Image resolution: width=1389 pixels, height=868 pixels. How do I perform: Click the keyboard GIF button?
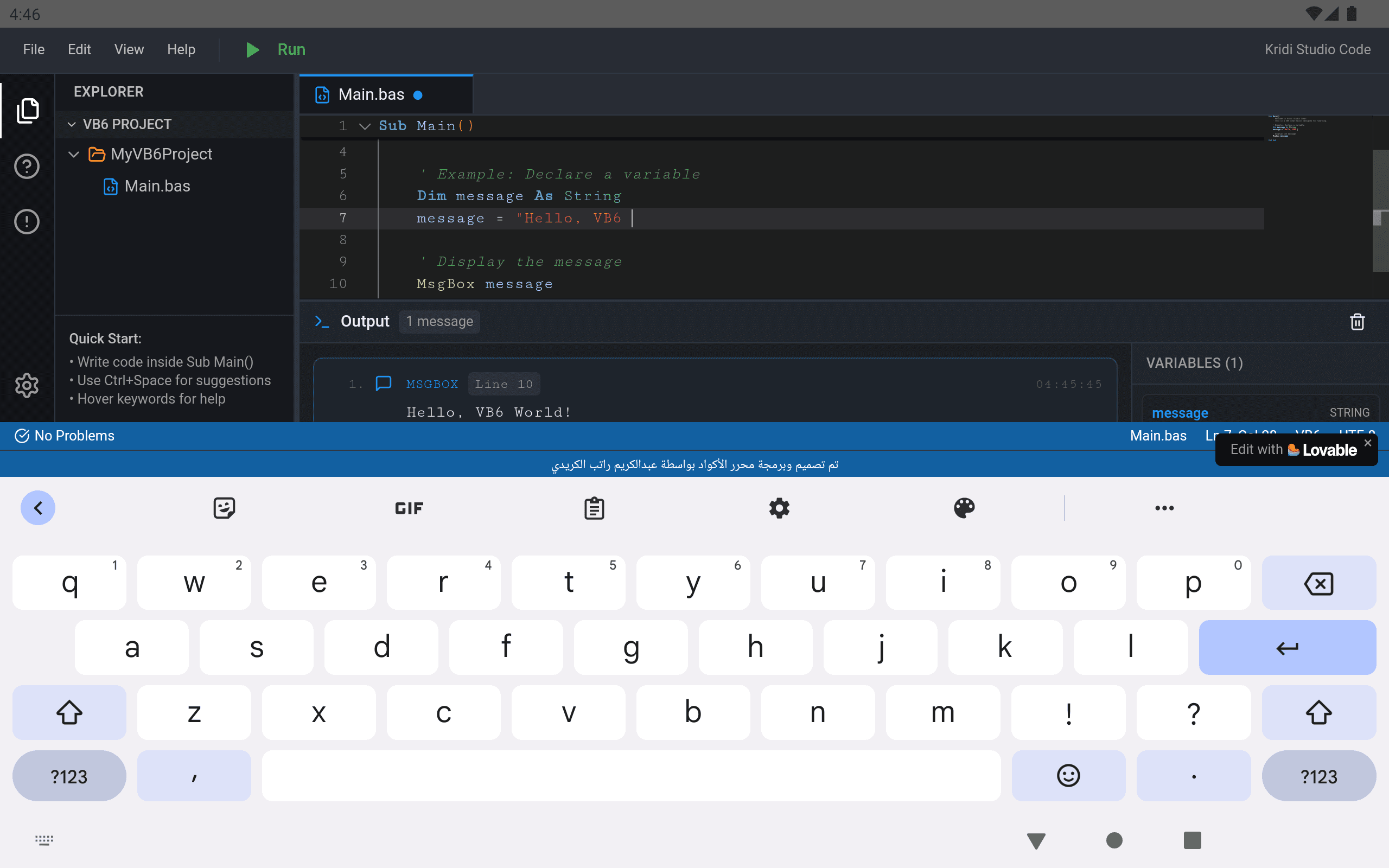click(x=409, y=508)
